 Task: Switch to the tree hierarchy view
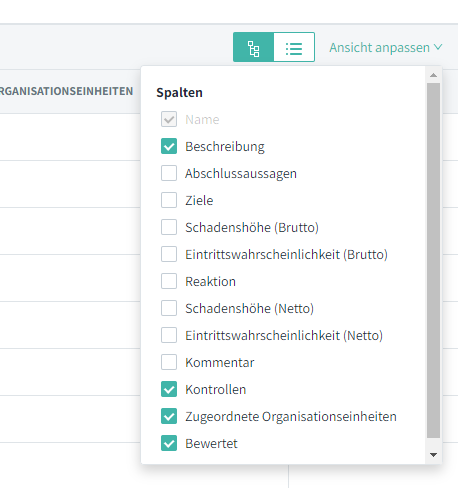(x=253, y=47)
